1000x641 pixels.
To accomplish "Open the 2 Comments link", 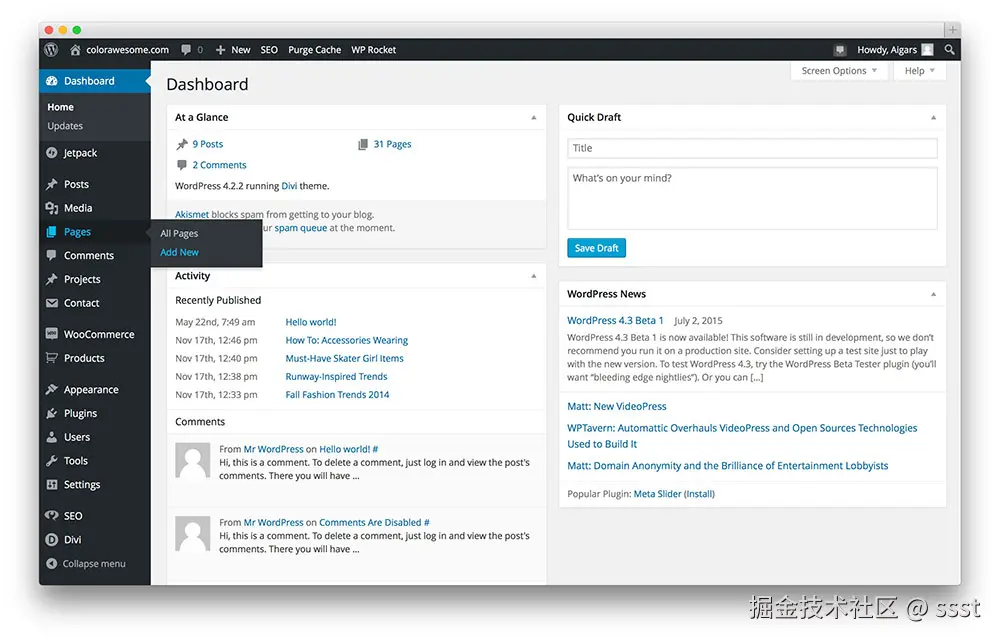I will point(219,165).
